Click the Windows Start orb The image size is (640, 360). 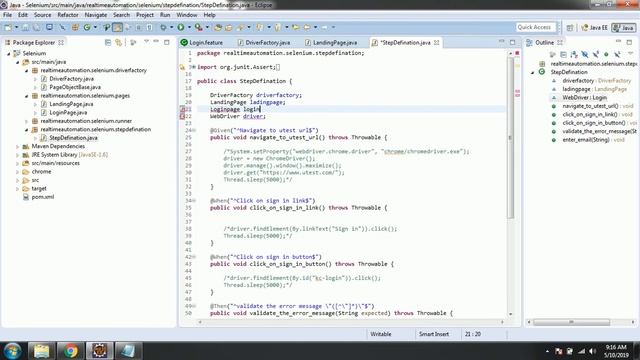point(12,351)
